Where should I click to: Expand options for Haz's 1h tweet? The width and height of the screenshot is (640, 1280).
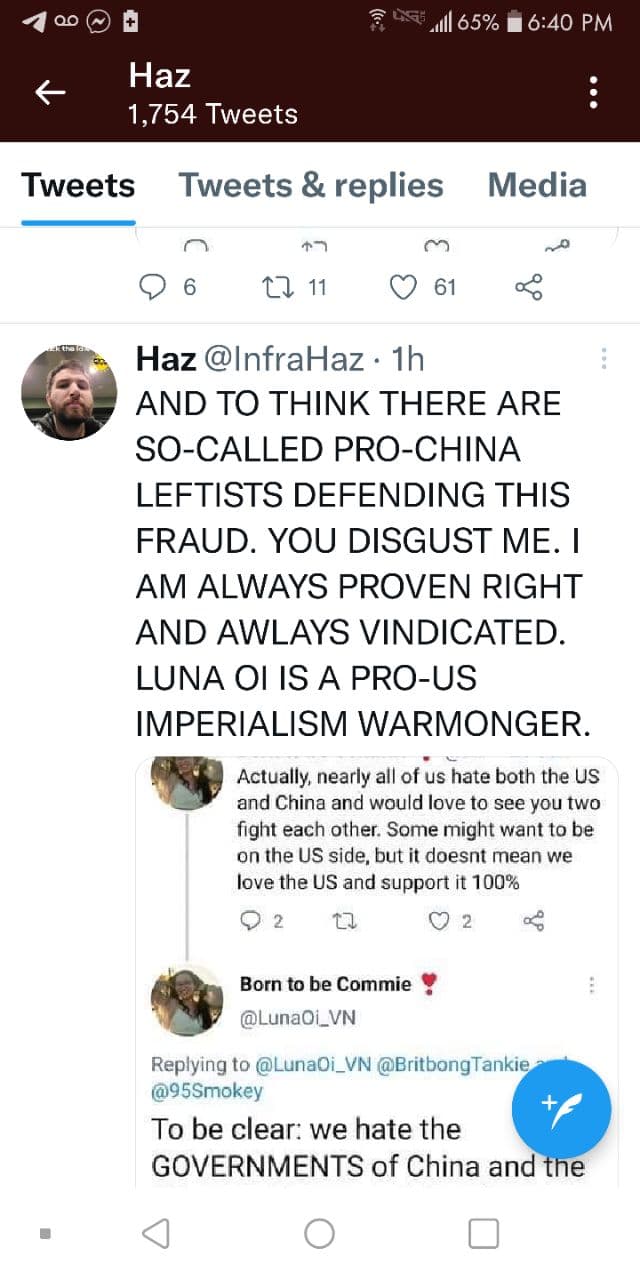[603, 359]
